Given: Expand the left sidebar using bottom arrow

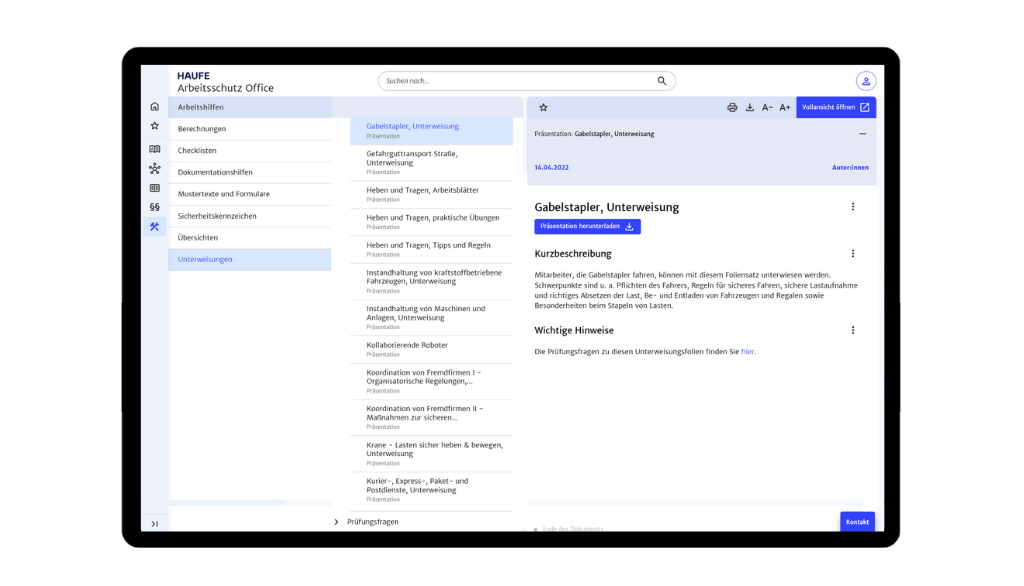Looking at the screenshot, I should pyautogui.click(x=154, y=523).
